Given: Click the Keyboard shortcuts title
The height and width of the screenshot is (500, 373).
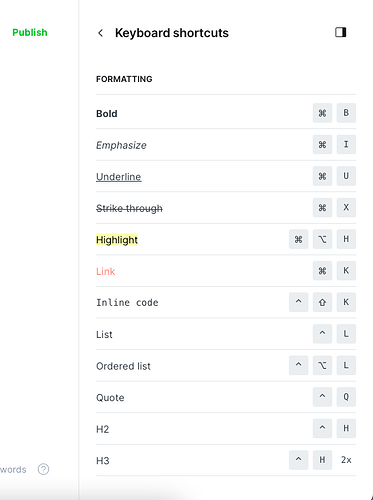Looking at the screenshot, I should (172, 33).
